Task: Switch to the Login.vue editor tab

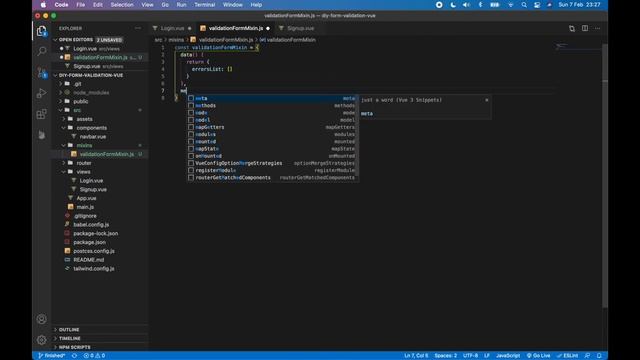Action: (172, 28)
